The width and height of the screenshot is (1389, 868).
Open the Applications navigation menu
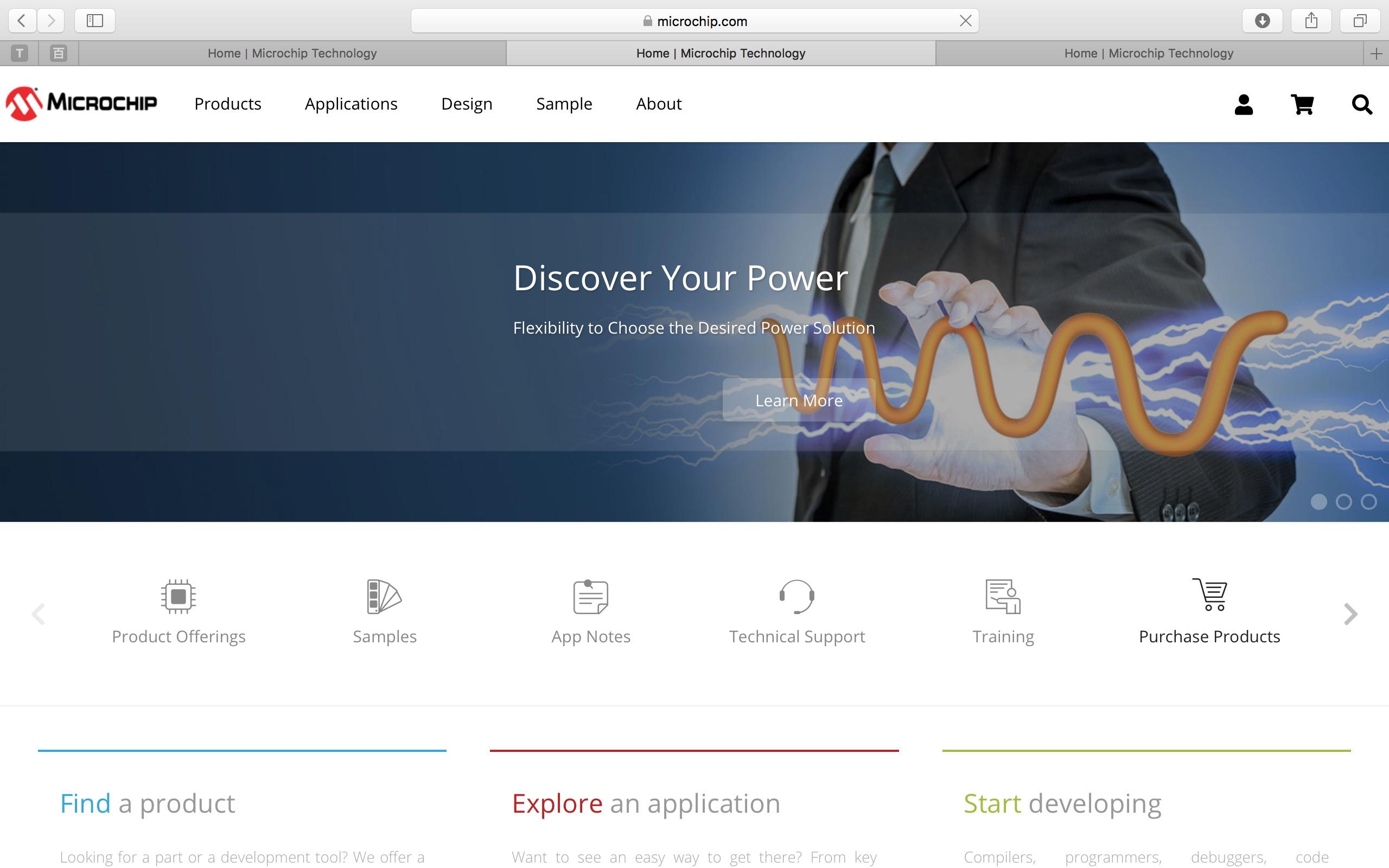[x=351, y=104]
